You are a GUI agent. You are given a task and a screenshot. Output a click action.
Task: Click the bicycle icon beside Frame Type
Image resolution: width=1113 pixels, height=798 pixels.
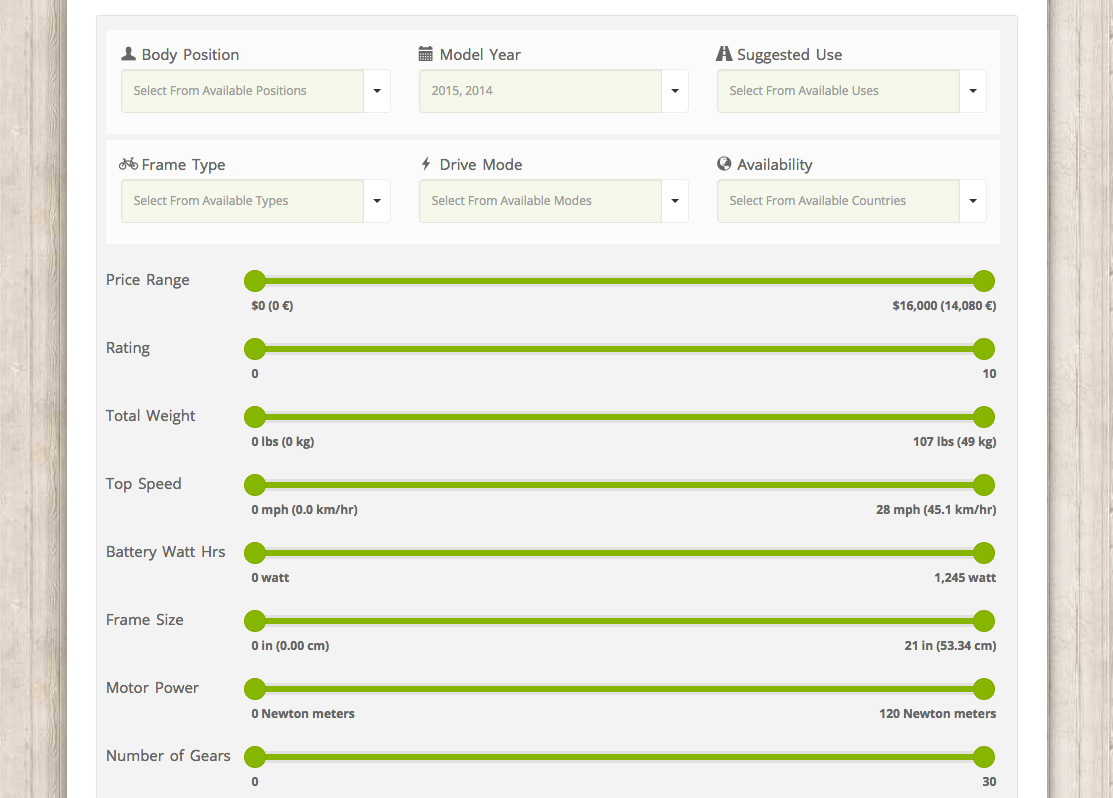tap(128, 164)
